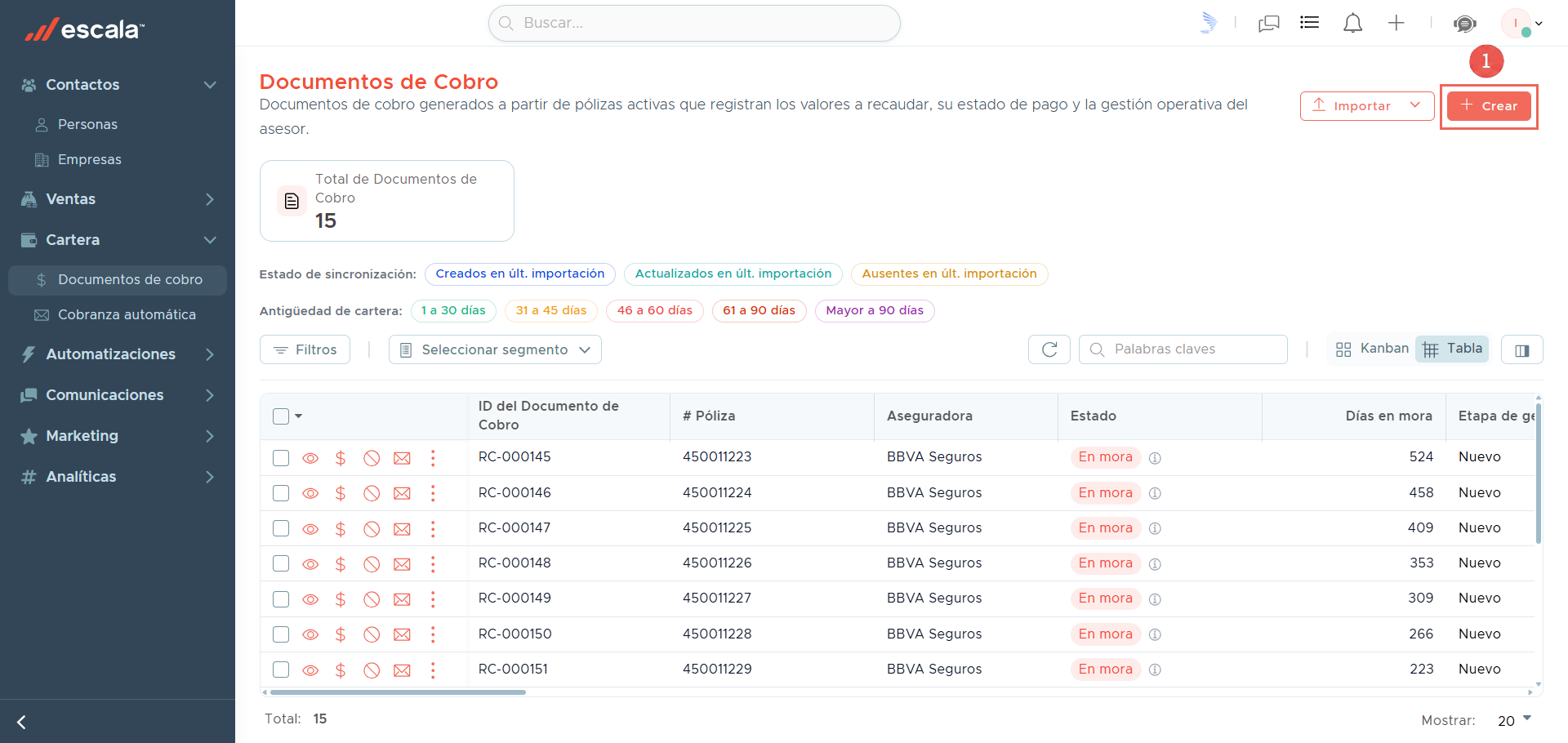This screenshot has height=743, width=1568.
Task: Collapse the sidebar with the back arrow
Action: tap(22, 722)
